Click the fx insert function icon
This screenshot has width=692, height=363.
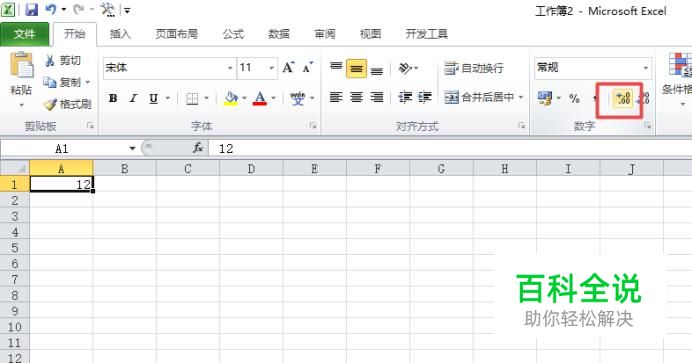(198, 148)
